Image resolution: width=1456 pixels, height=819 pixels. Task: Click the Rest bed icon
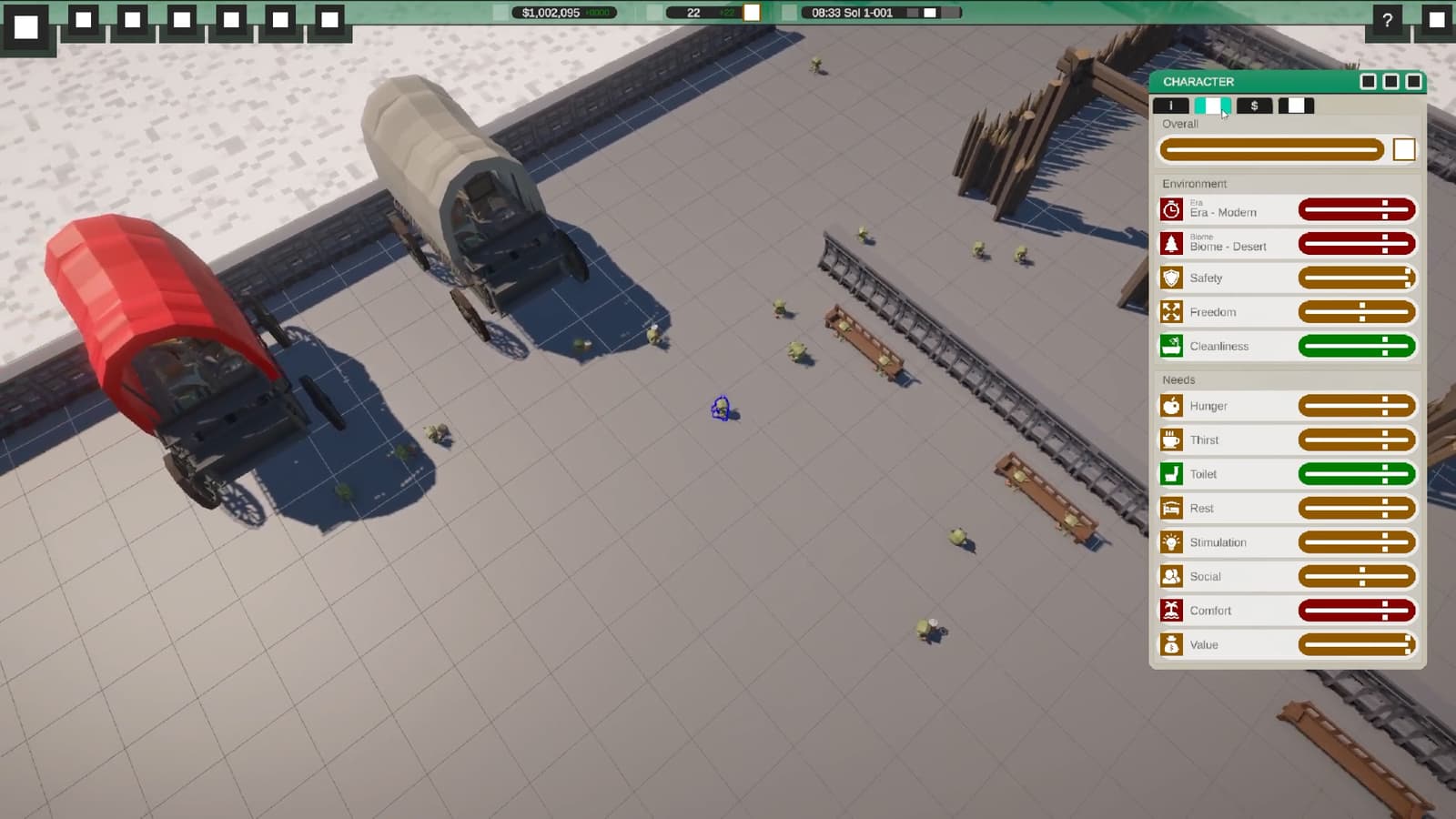1171,508
